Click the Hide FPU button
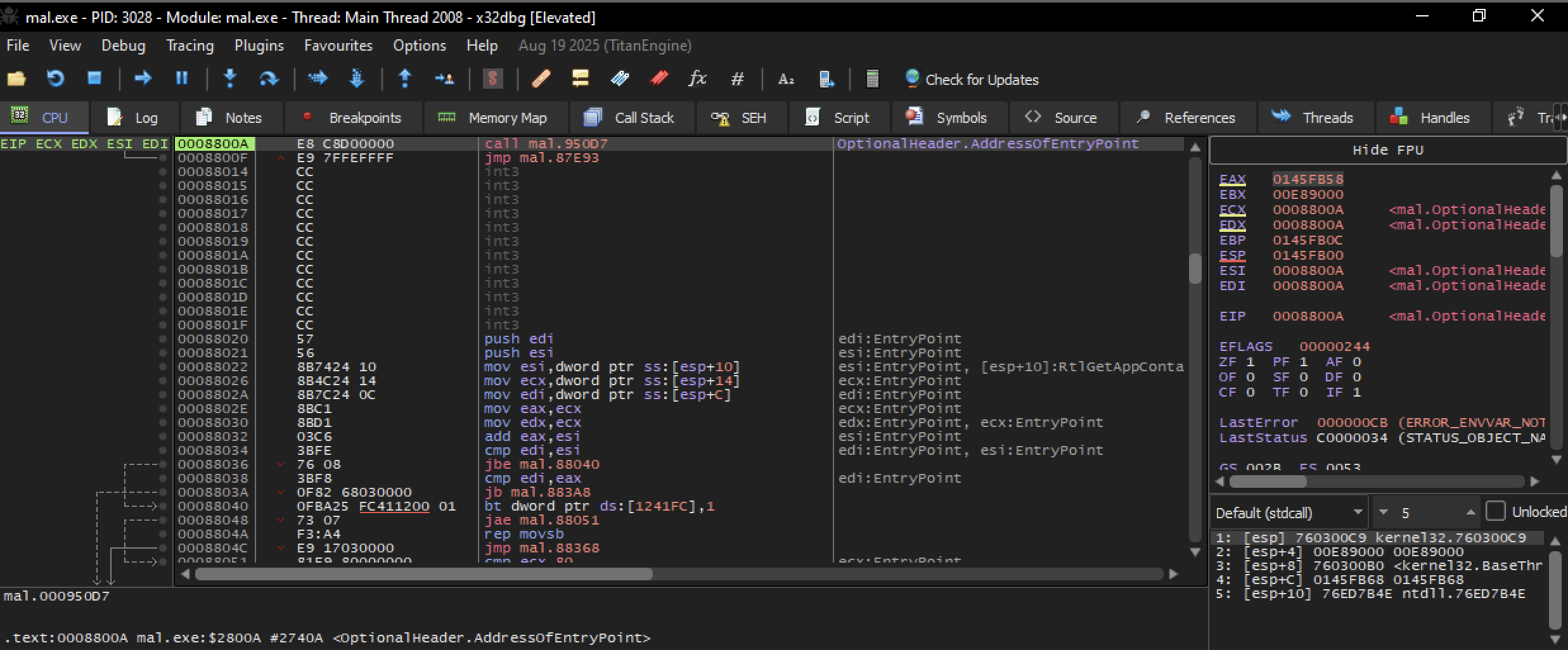This screenshot has width=1568, height=650. [x=1388, y=150]
